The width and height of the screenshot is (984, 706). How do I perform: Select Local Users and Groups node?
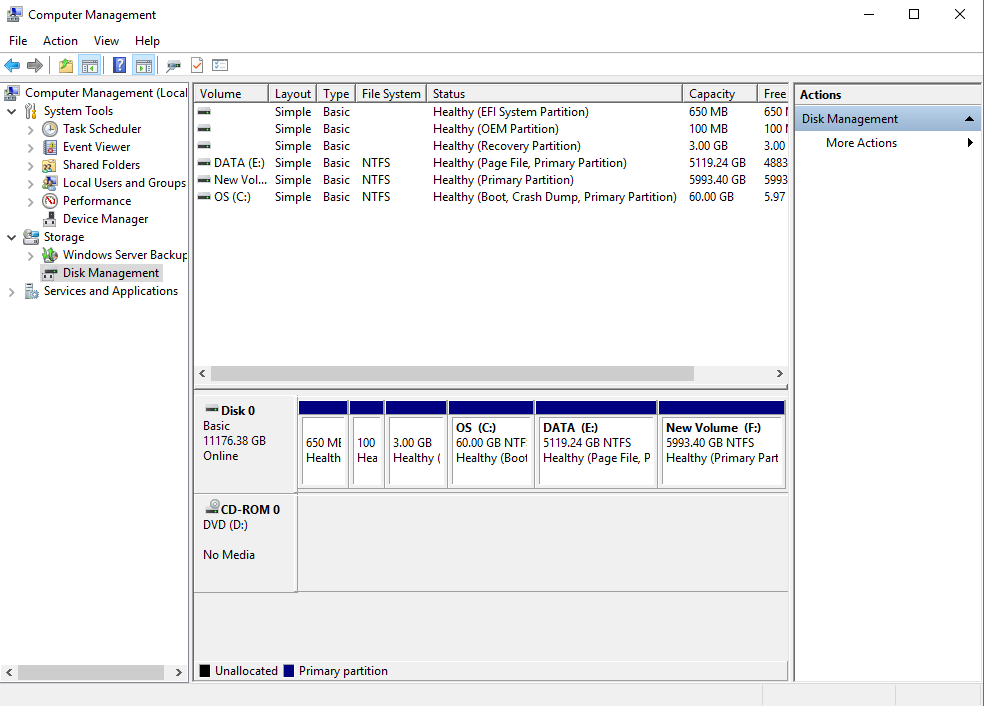coord(124,183)
